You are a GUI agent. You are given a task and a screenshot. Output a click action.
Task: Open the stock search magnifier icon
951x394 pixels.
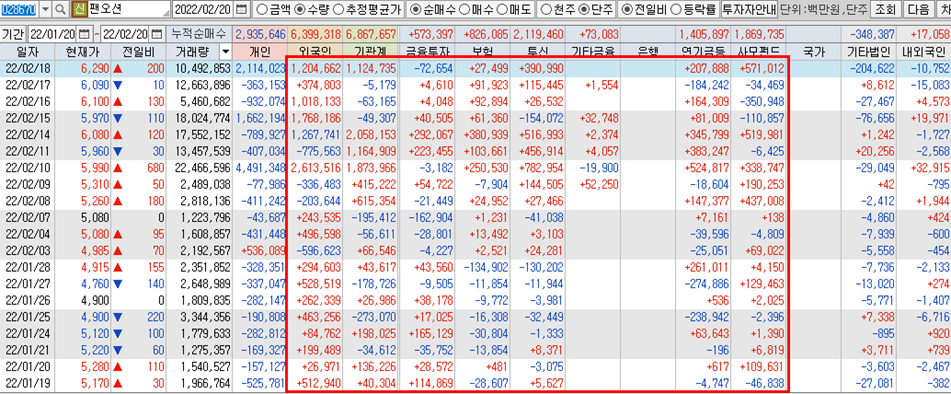[x=61, y=9]
